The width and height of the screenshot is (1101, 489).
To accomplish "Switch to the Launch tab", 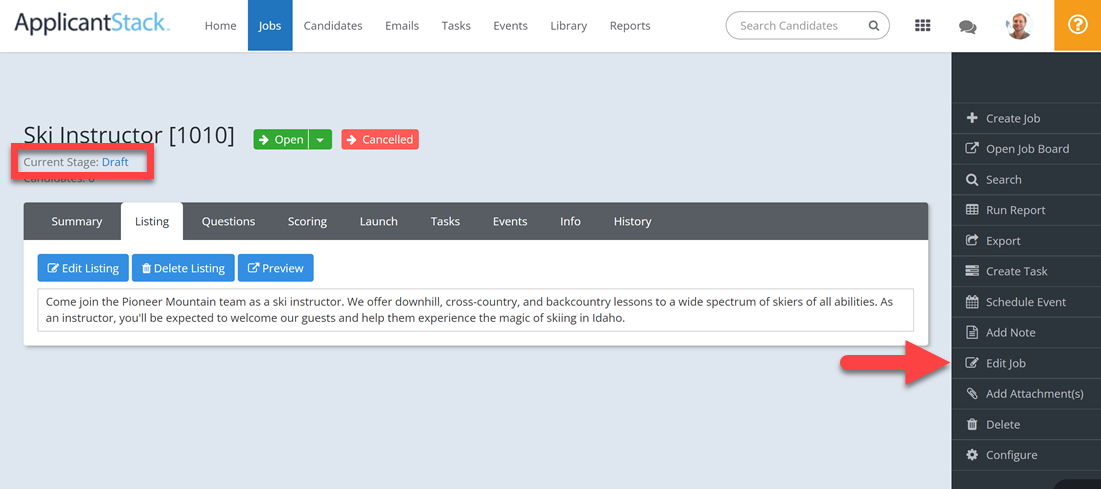I will 378,221.
